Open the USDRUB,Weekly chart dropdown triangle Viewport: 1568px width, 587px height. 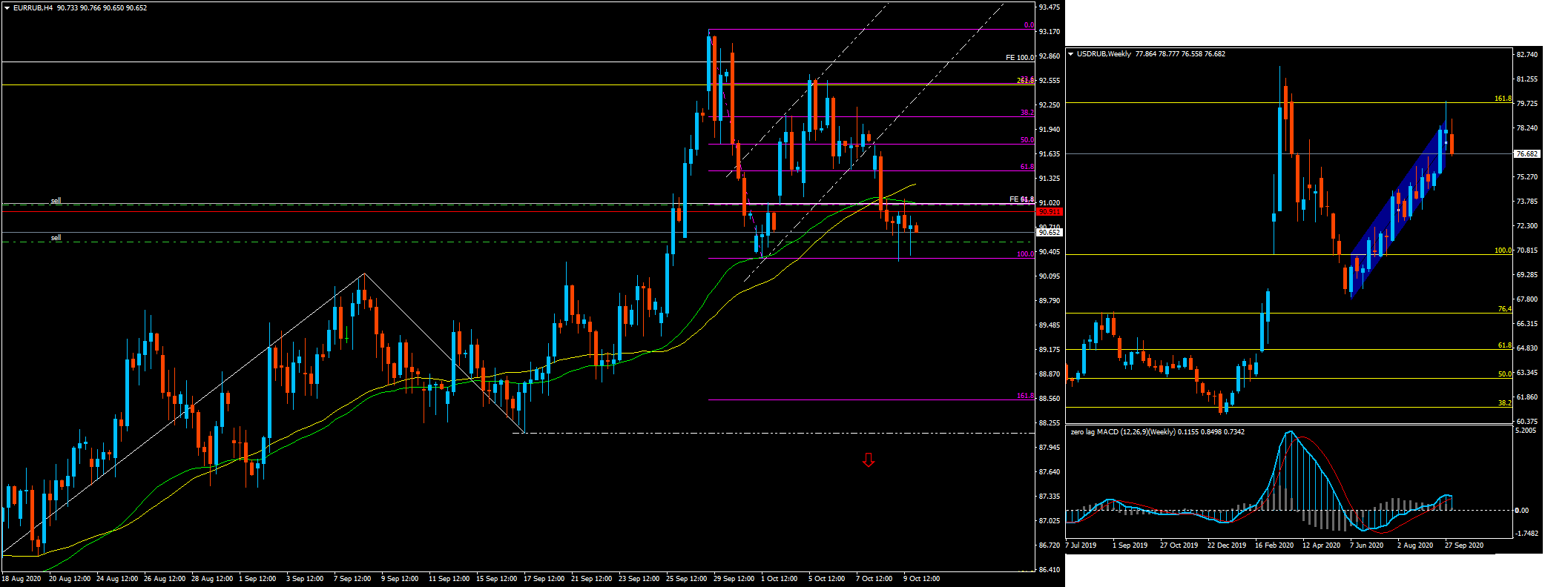[x=1071, y=54]
